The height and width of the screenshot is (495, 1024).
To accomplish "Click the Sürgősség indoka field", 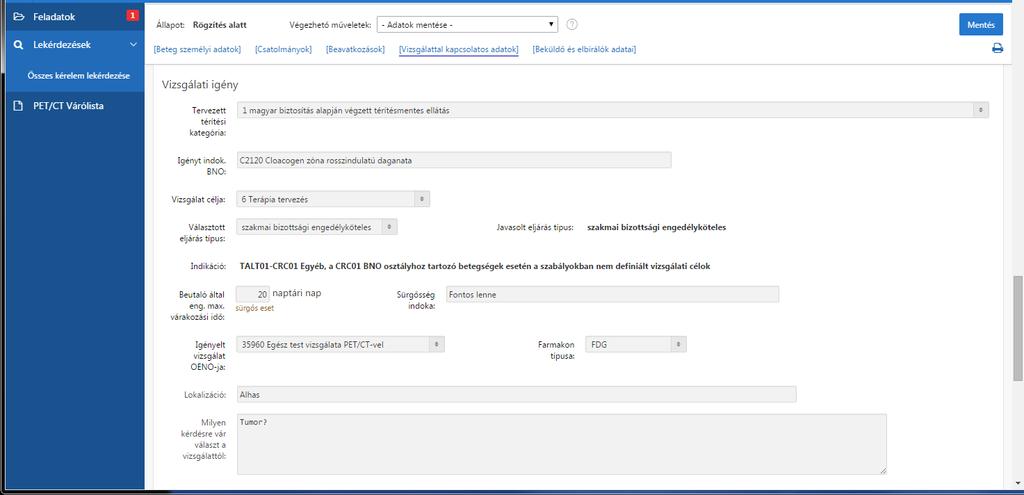I will (x=612, y=294).
